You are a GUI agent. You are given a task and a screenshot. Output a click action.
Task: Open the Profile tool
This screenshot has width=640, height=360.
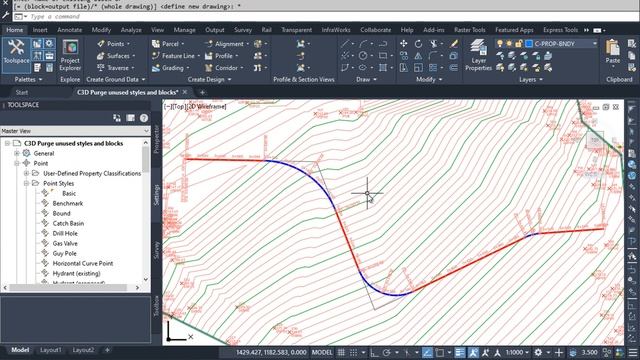(221, 56)
